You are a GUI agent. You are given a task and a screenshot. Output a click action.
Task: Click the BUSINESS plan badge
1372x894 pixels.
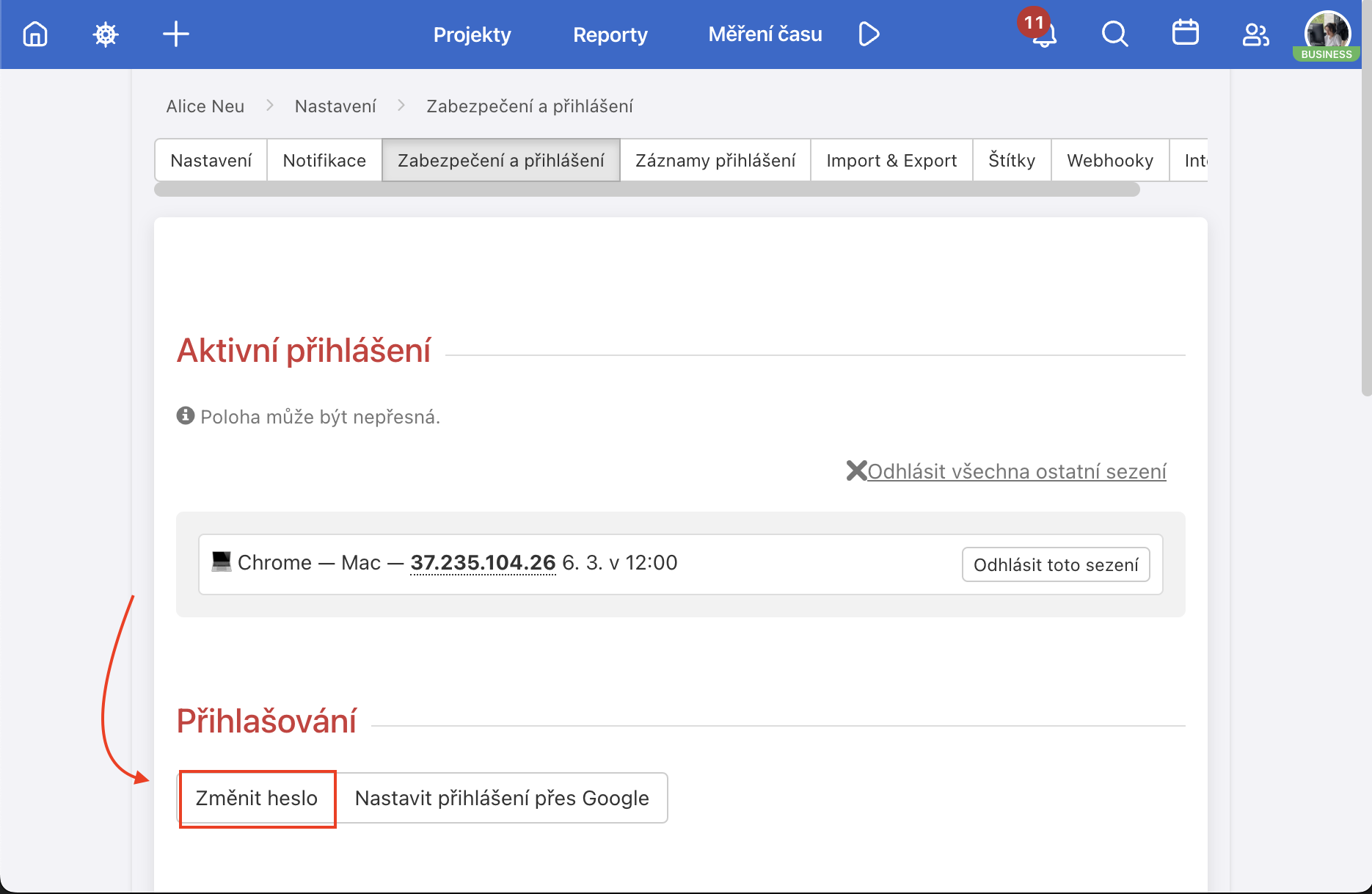coord(1327,54)
